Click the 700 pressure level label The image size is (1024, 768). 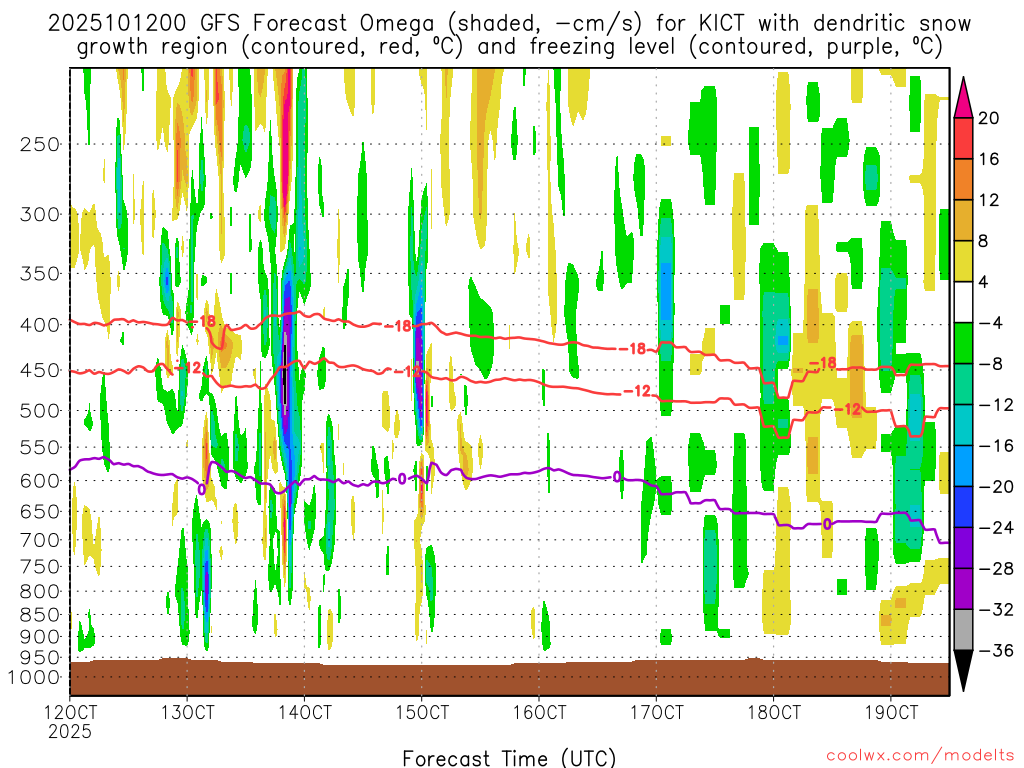[x=40, y=540]
